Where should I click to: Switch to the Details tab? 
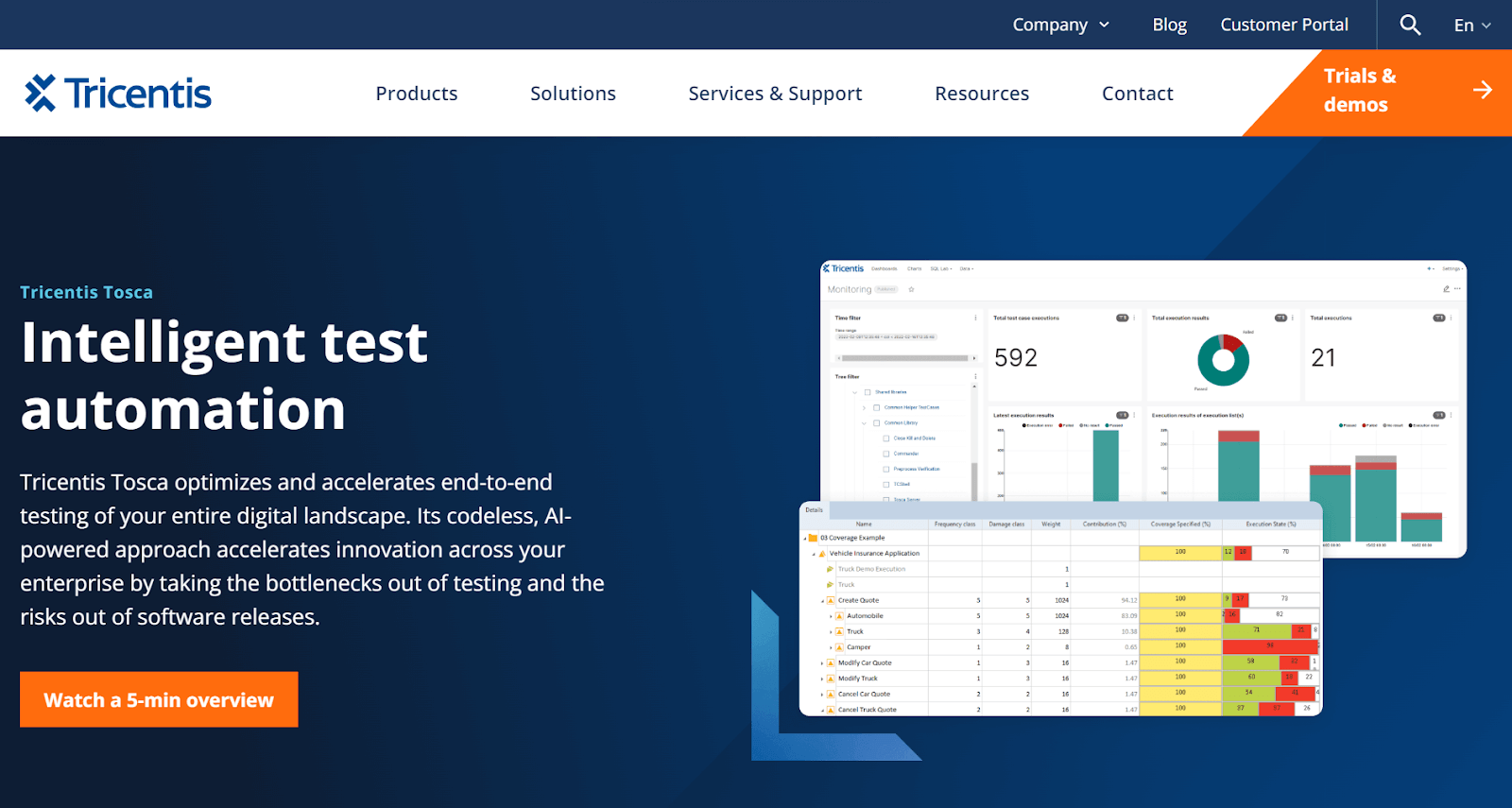click(814, 509)
